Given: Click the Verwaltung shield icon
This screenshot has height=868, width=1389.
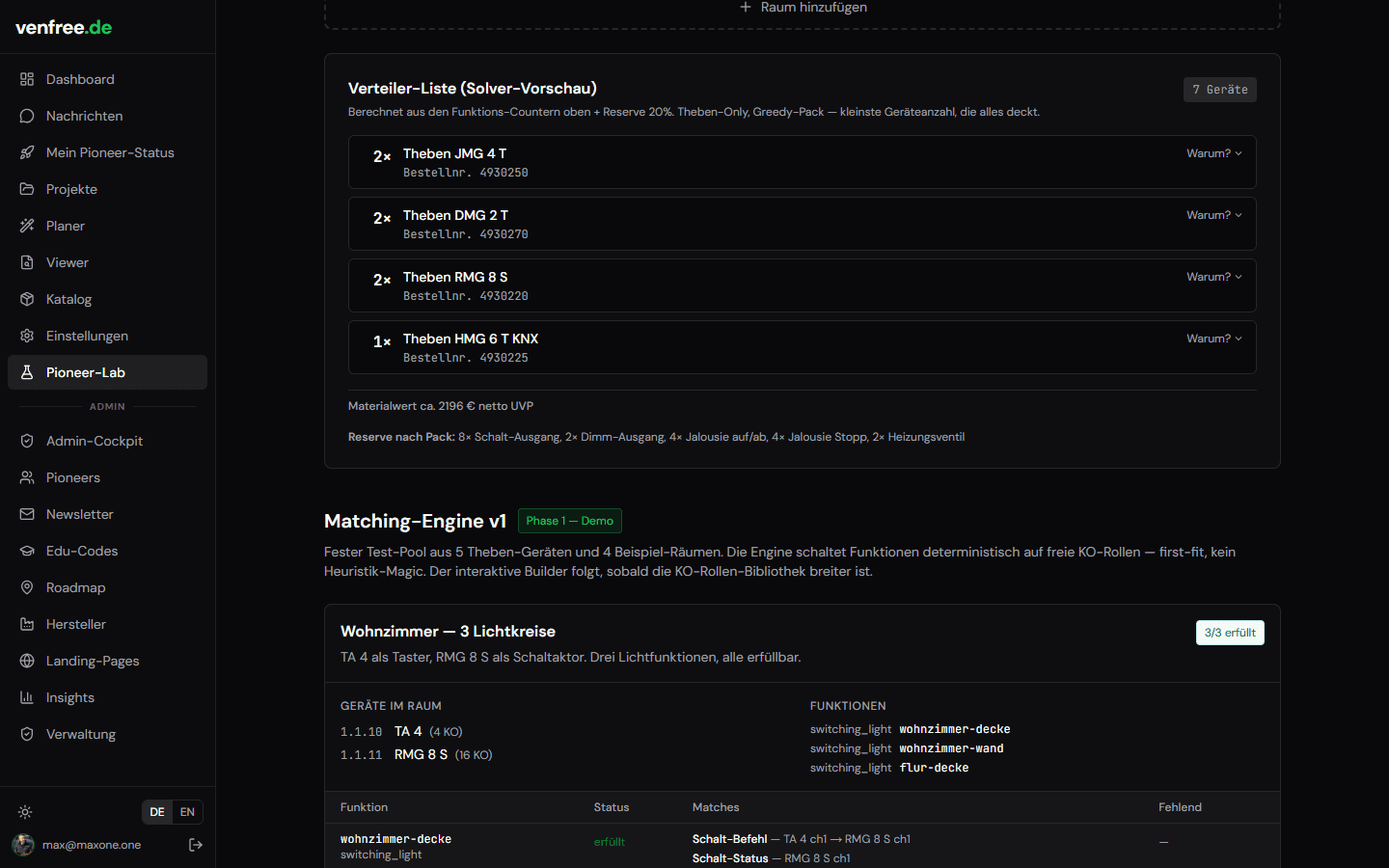Looking at the screenshot, I should (x=27, y=734).
